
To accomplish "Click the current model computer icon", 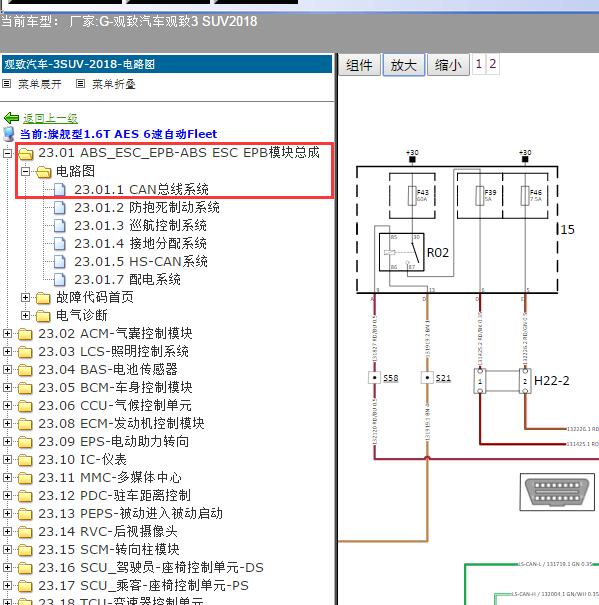I will tap(9, 134).
